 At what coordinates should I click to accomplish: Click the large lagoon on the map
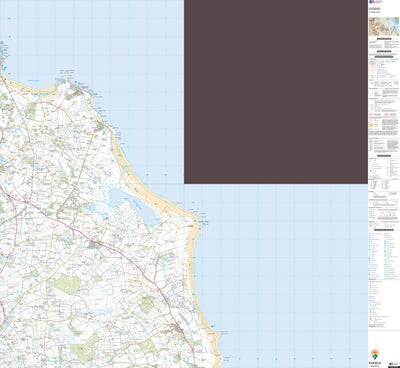coord(136,205)
